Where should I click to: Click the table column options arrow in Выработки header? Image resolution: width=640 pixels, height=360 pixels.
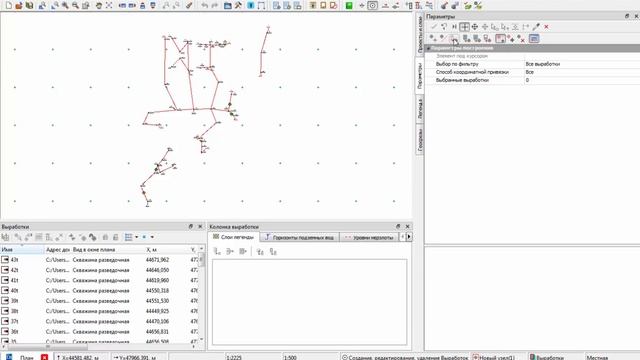tap(202, 249)
